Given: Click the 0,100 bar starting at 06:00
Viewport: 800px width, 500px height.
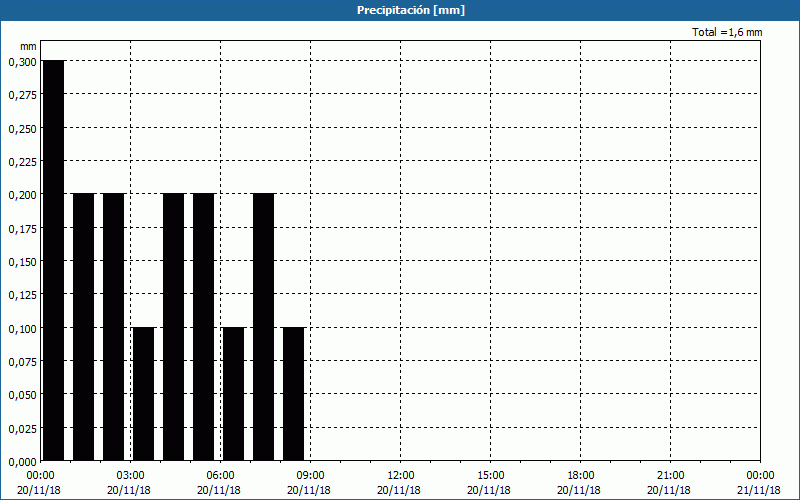Looking at the screenshot, I should pos(234,394).
